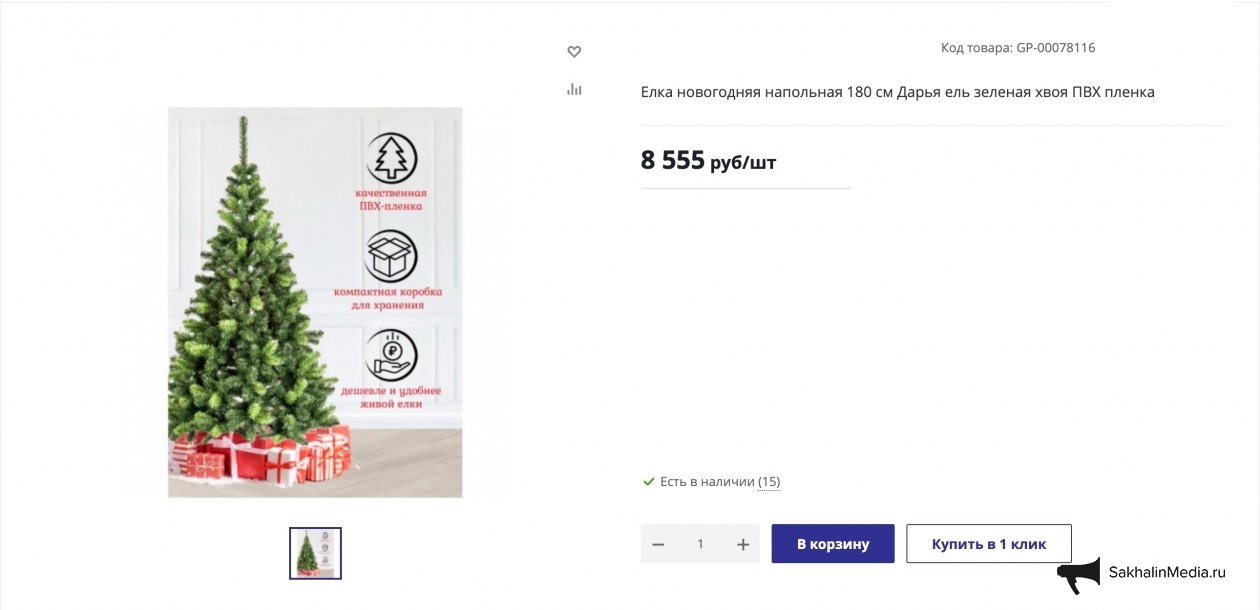The width and height of the screenshot is (1260, 610).
Task: Click the fir tree circle icon in photo
Action: pos(391,158)
